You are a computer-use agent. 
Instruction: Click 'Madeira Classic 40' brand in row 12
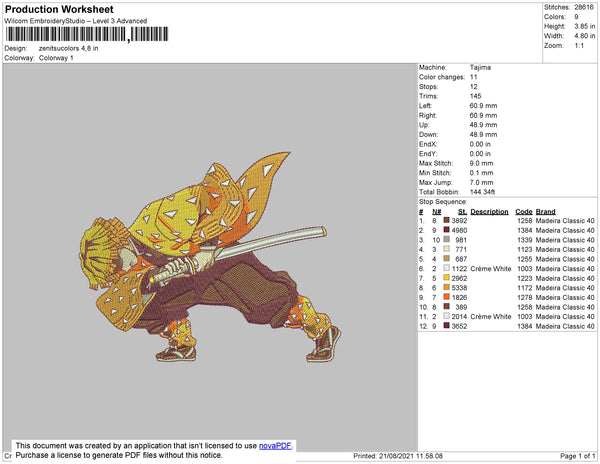click(x=565, y=326)
